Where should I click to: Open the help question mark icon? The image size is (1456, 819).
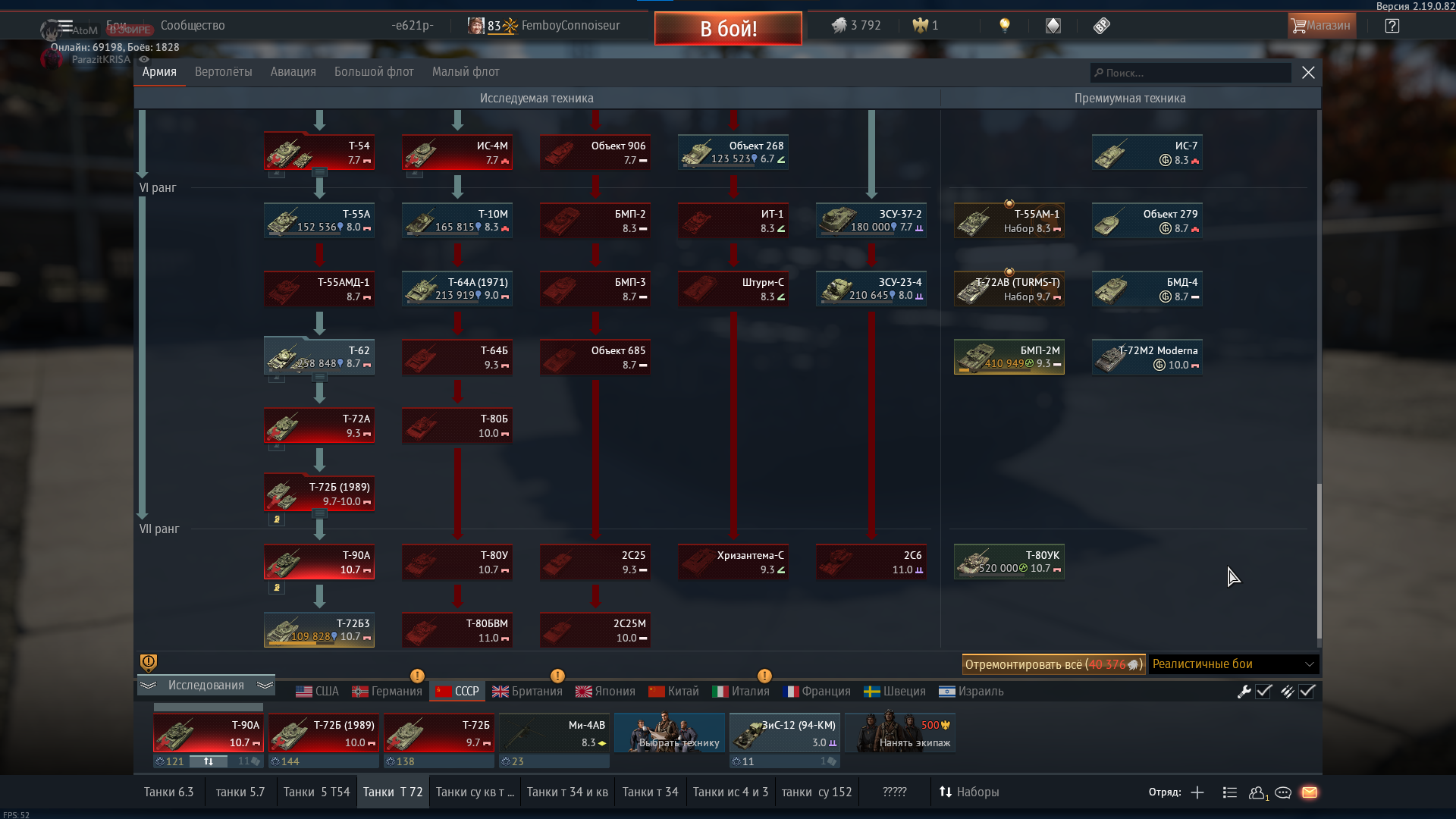1392,26
